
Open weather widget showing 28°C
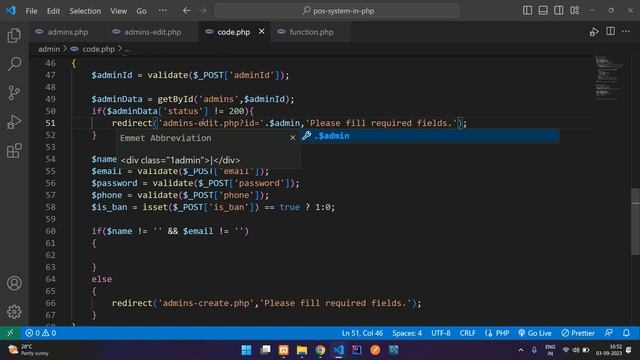click(29, 350)
